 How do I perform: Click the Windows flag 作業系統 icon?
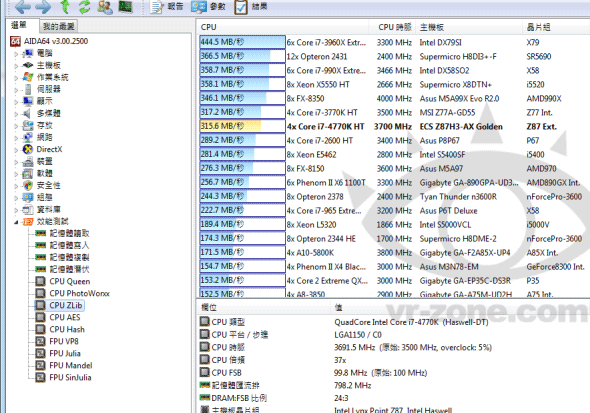pos(28,77)
